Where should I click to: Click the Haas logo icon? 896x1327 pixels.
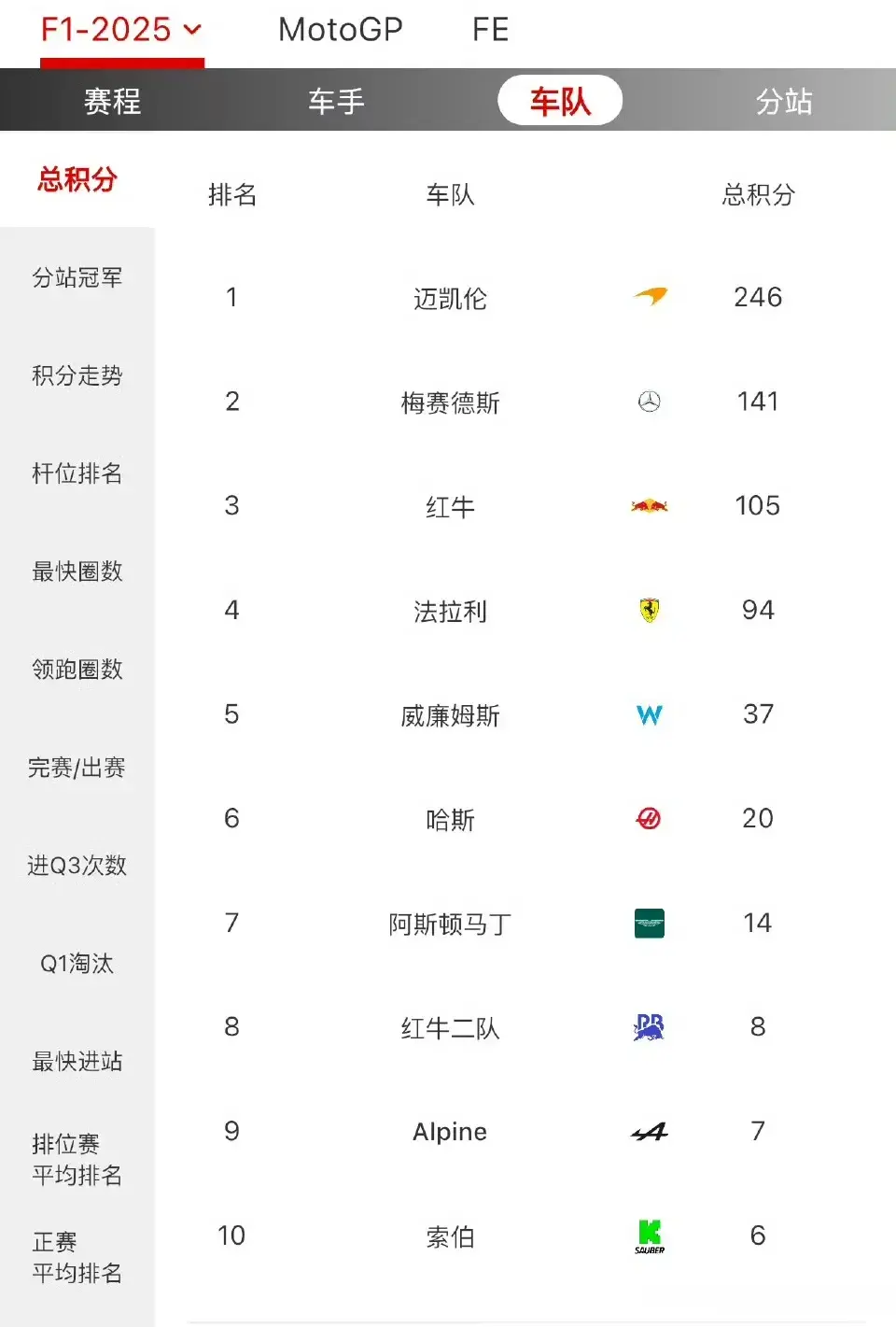click(x=649, y=819)
